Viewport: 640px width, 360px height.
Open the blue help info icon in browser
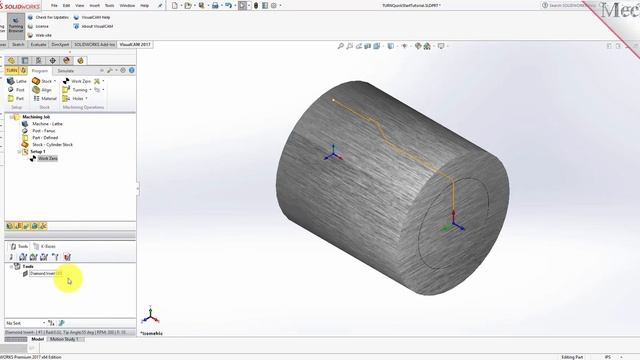coord(131,70)
